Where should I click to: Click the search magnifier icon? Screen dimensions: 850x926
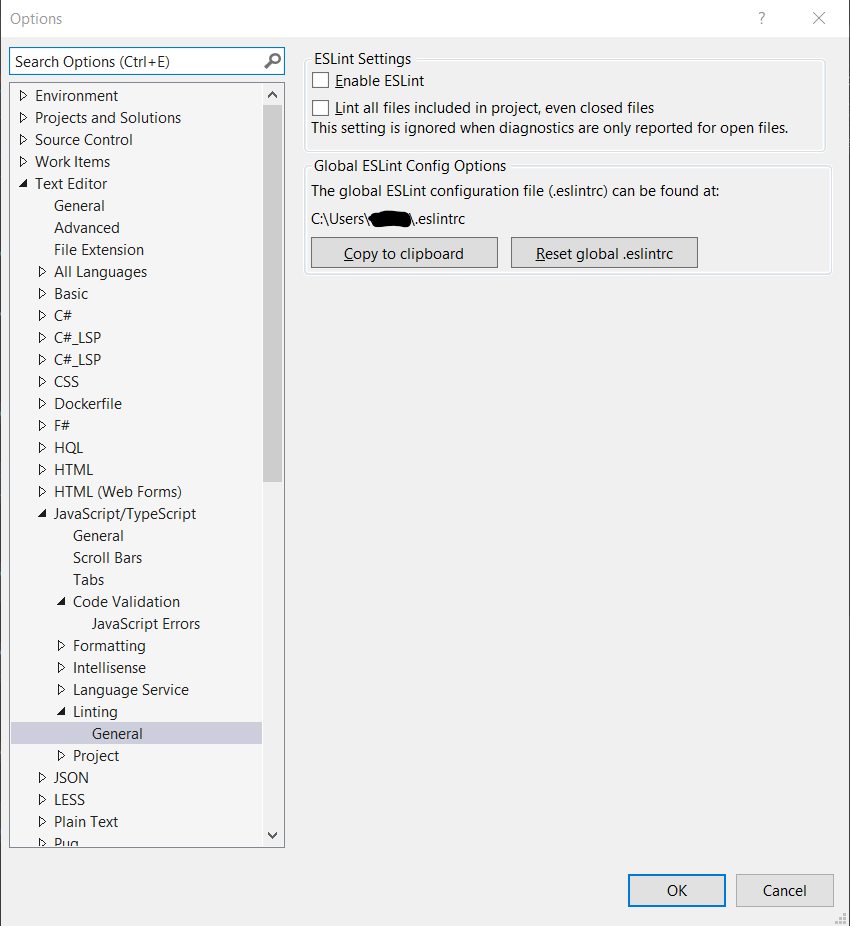272,61
